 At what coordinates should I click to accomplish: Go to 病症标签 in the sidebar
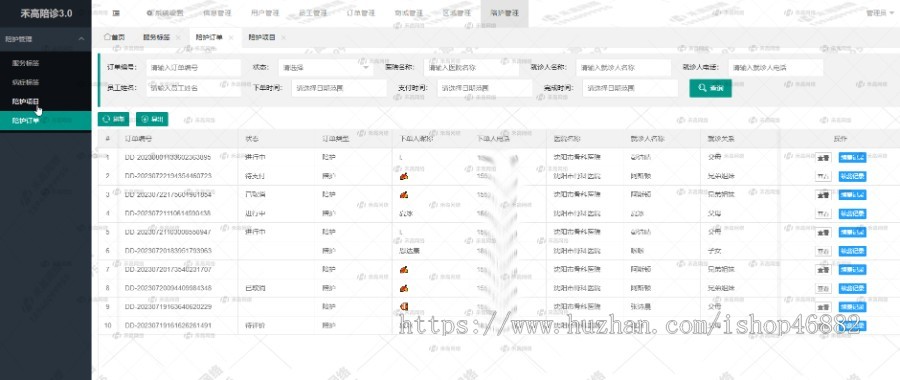(x=25, y=82)
